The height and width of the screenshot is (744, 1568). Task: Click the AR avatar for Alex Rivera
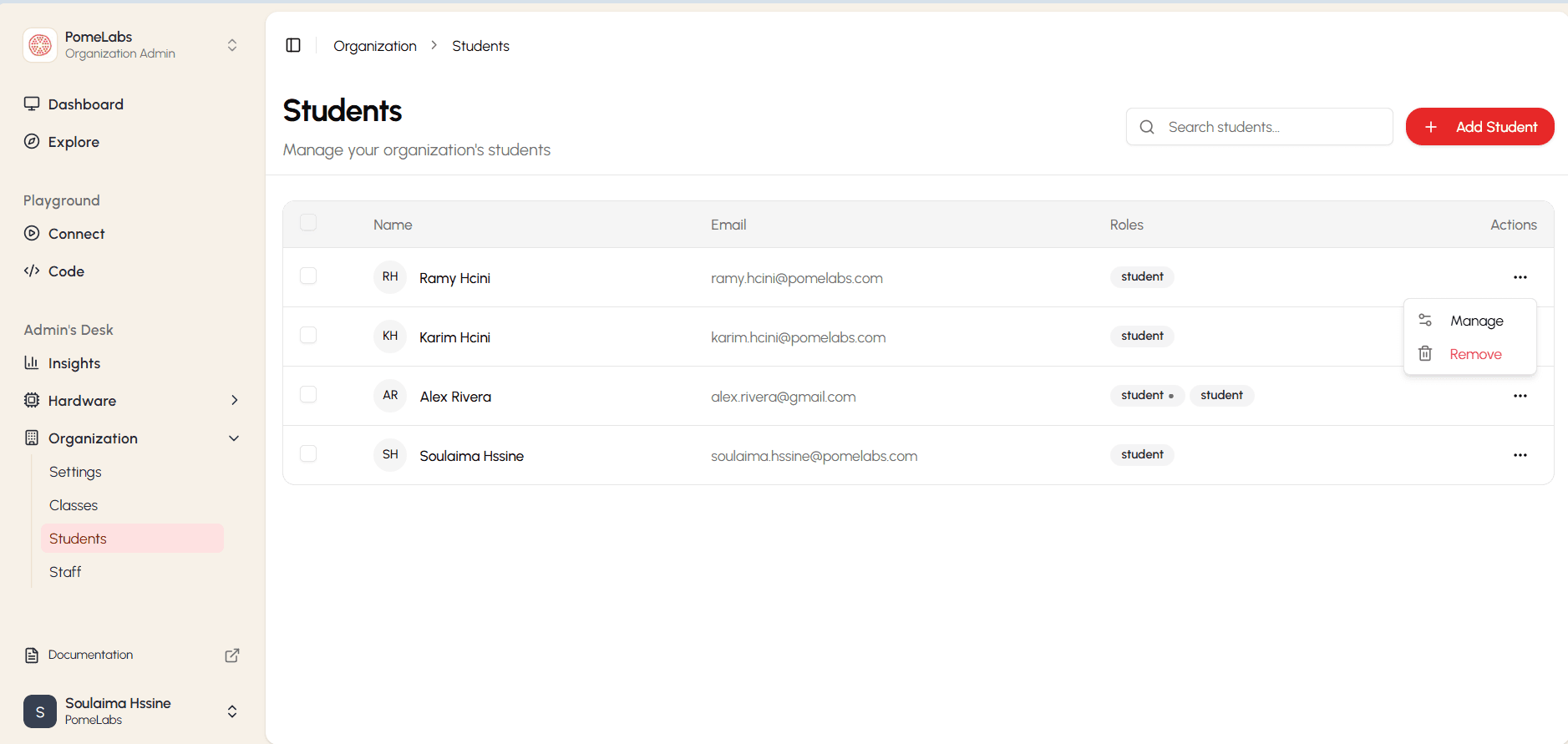pyautogui.click(x=390, y=395)
